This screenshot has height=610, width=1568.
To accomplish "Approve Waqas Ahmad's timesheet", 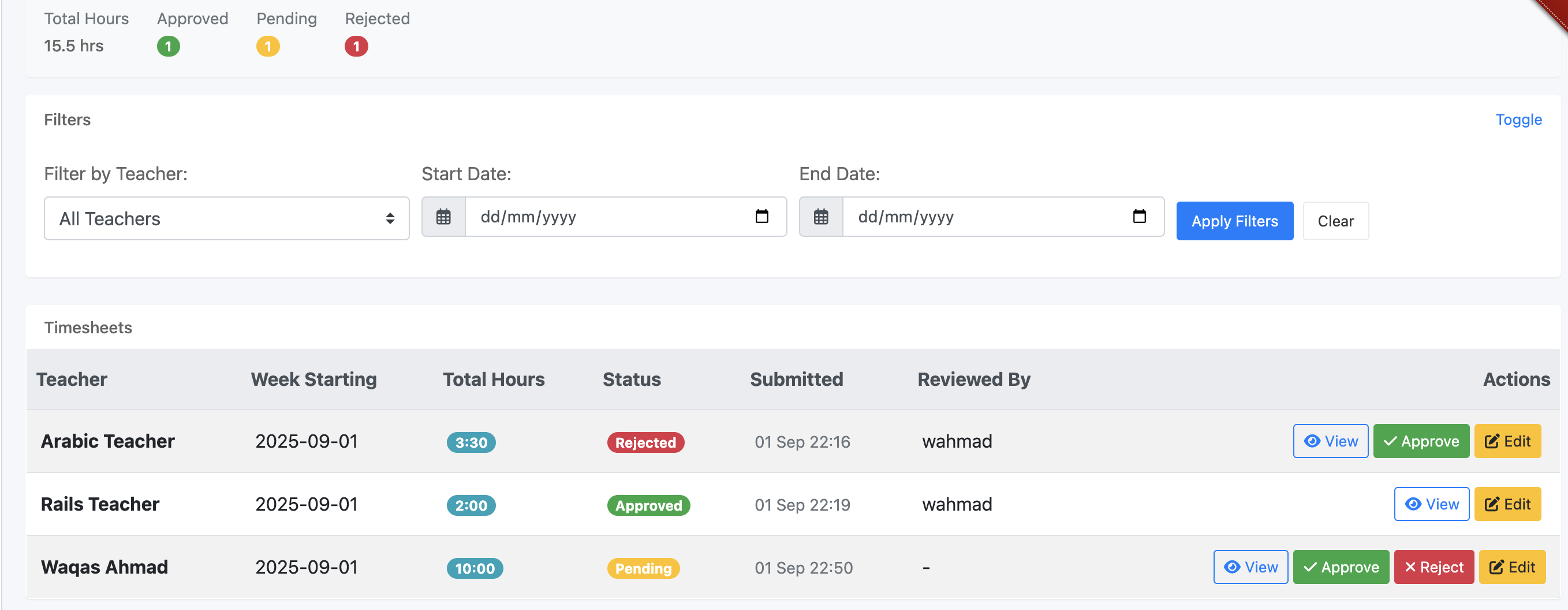I will 1341,567.
